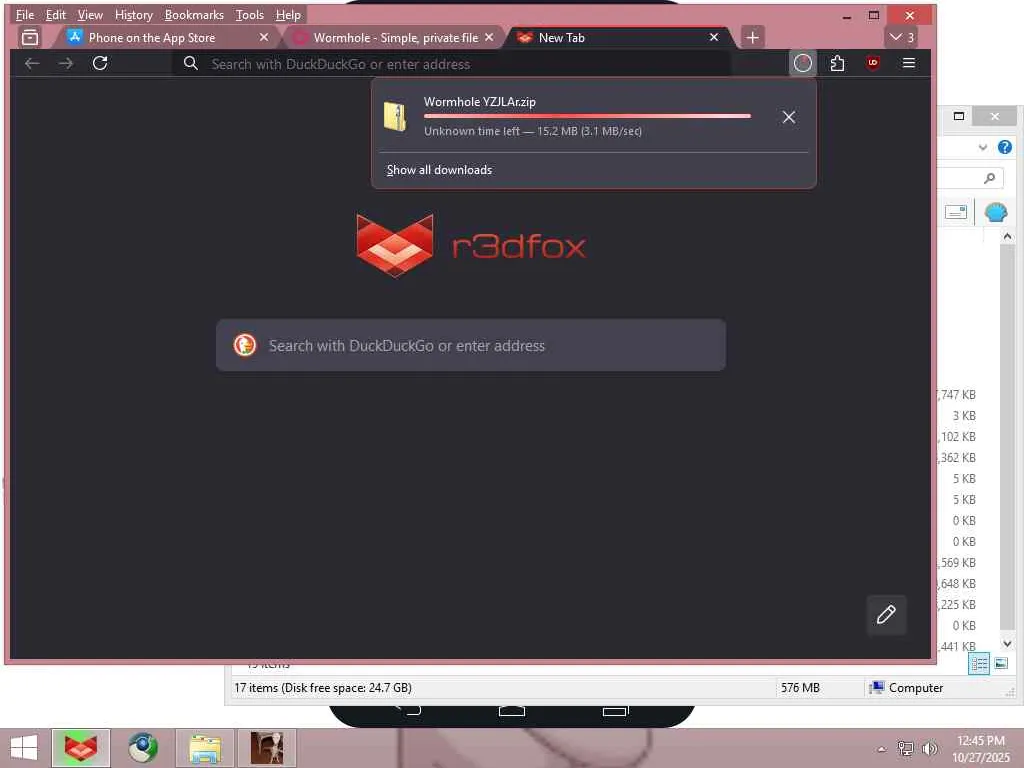Go forward to next page

[66, 63]
